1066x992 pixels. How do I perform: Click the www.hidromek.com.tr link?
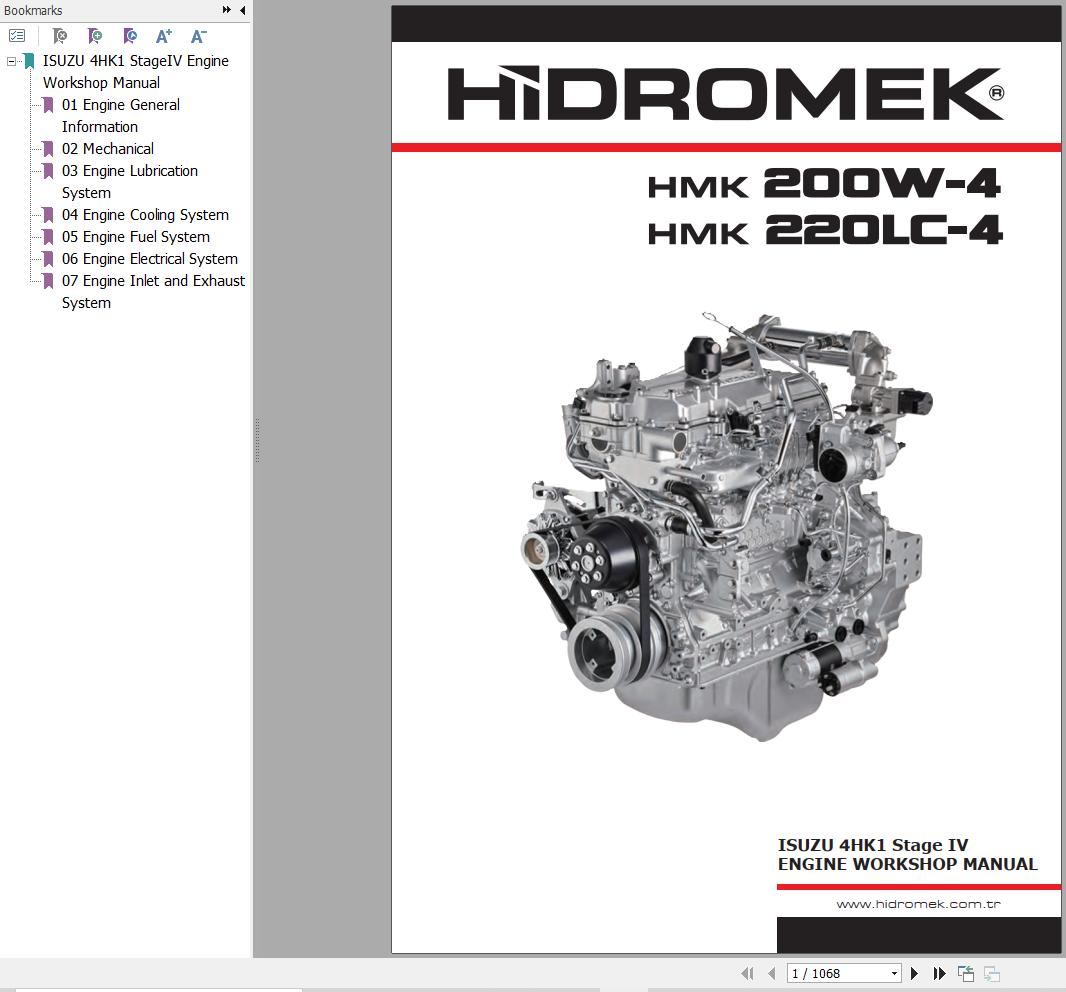918,904
